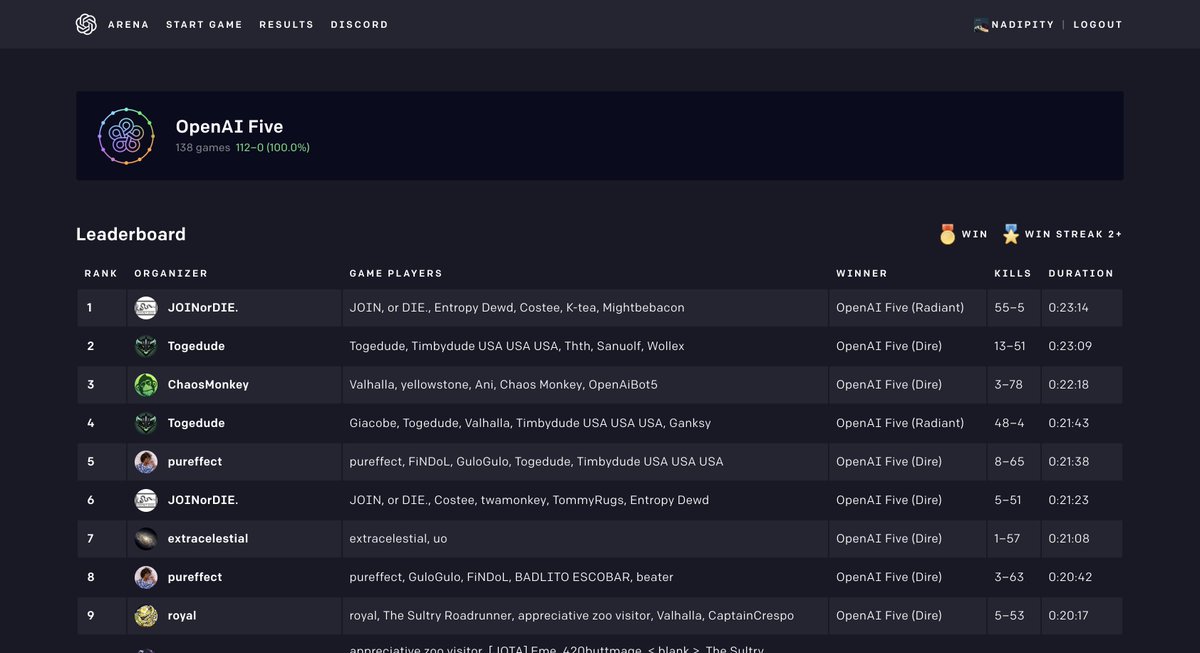Click the WIN STREAK 2+ star medal icon
This screenshot has height=653, width=1200.
coord(1011,234)
